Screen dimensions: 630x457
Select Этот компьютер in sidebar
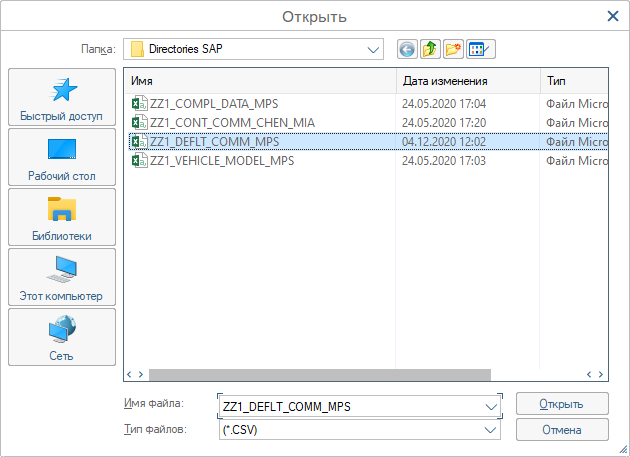click(63, 277)
